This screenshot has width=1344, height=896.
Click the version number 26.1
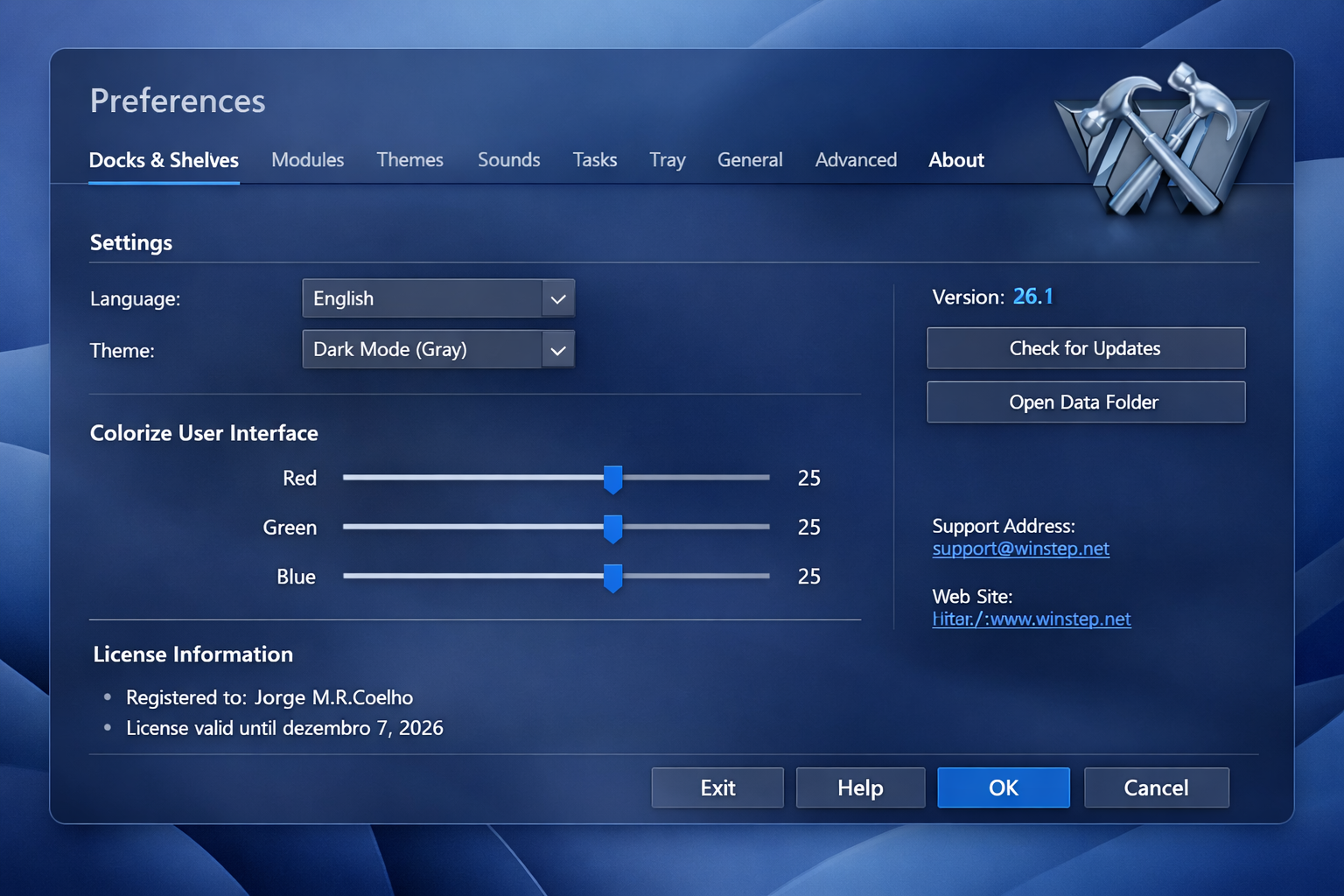(1032, 297)
